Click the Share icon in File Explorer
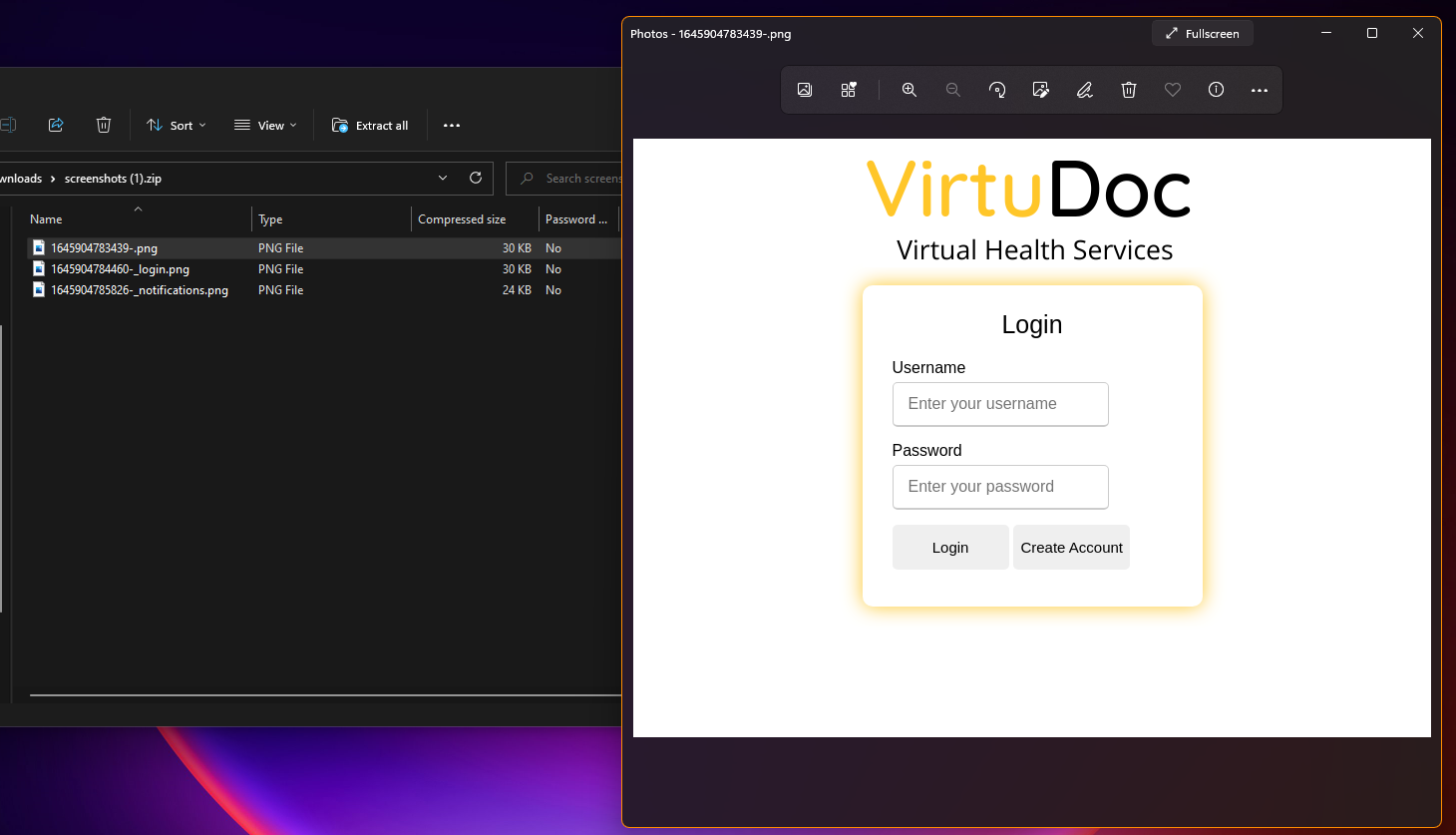The height and width of the screenshot is (835, 1456). 56,125
